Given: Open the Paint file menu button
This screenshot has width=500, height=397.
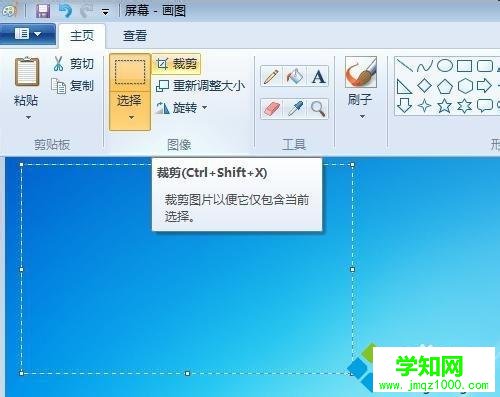Looking at the screenshot, I should coord(28,34).
